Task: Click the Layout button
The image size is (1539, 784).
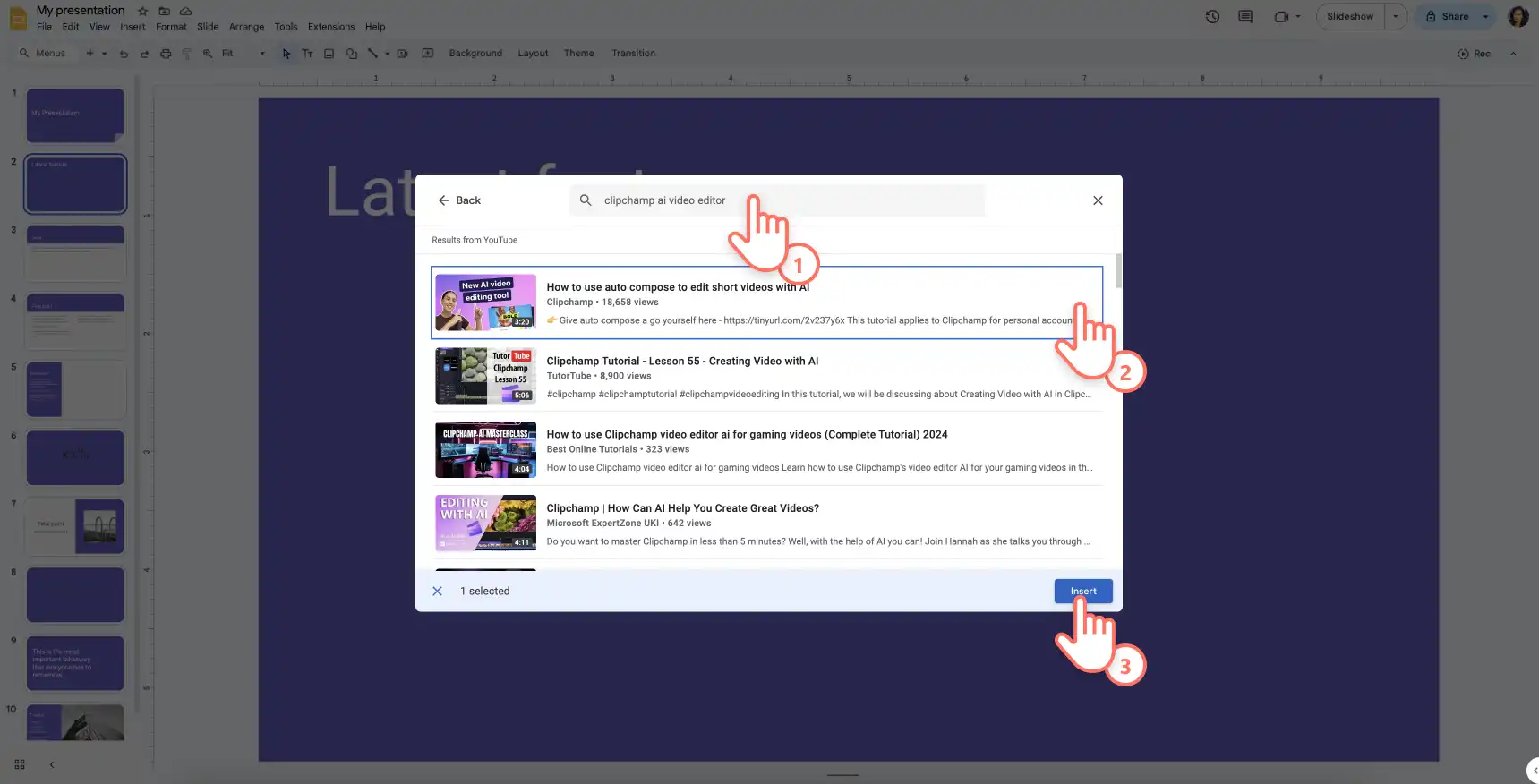Action: [x=533, y=54]
